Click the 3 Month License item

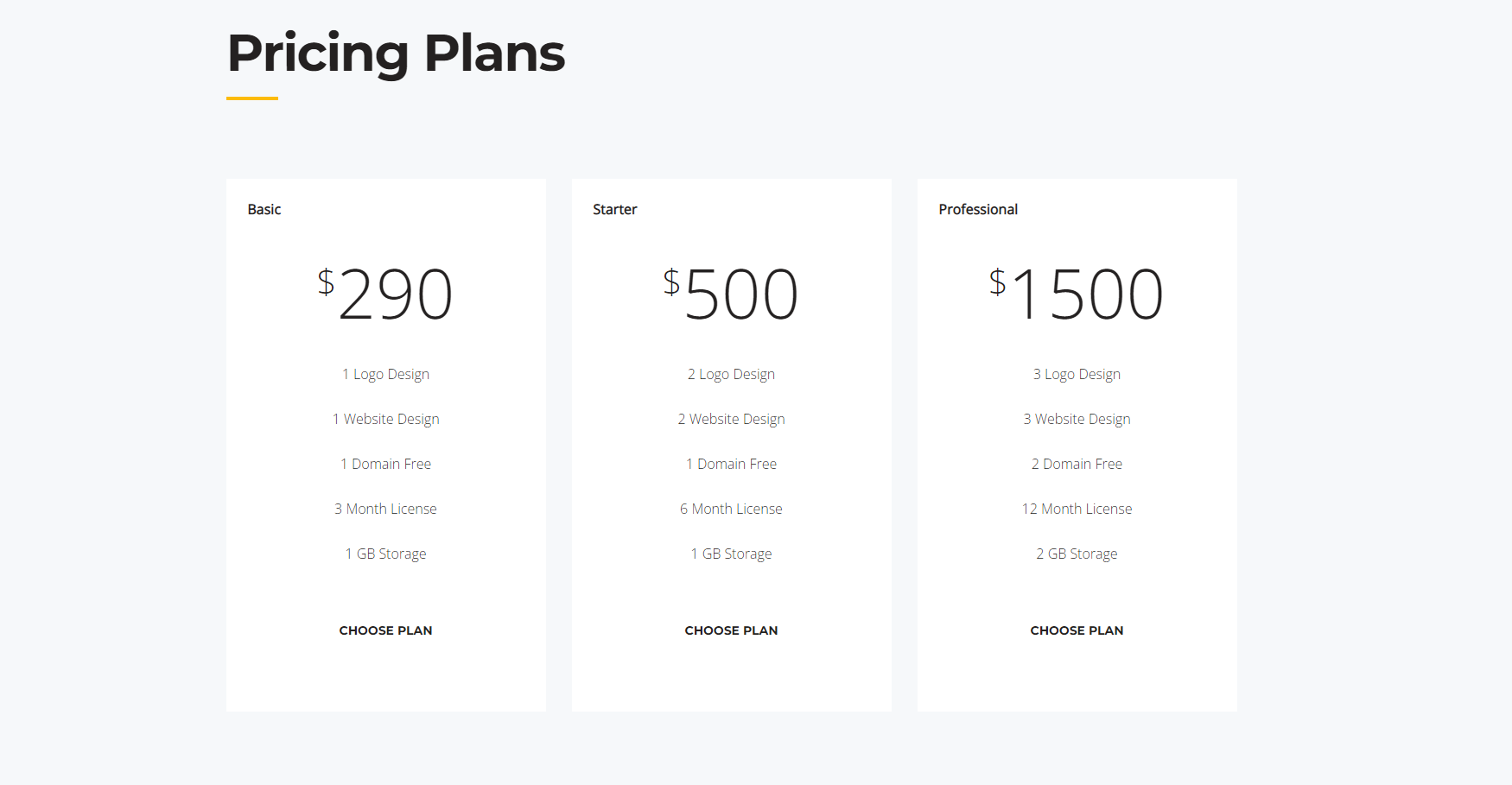385,509
